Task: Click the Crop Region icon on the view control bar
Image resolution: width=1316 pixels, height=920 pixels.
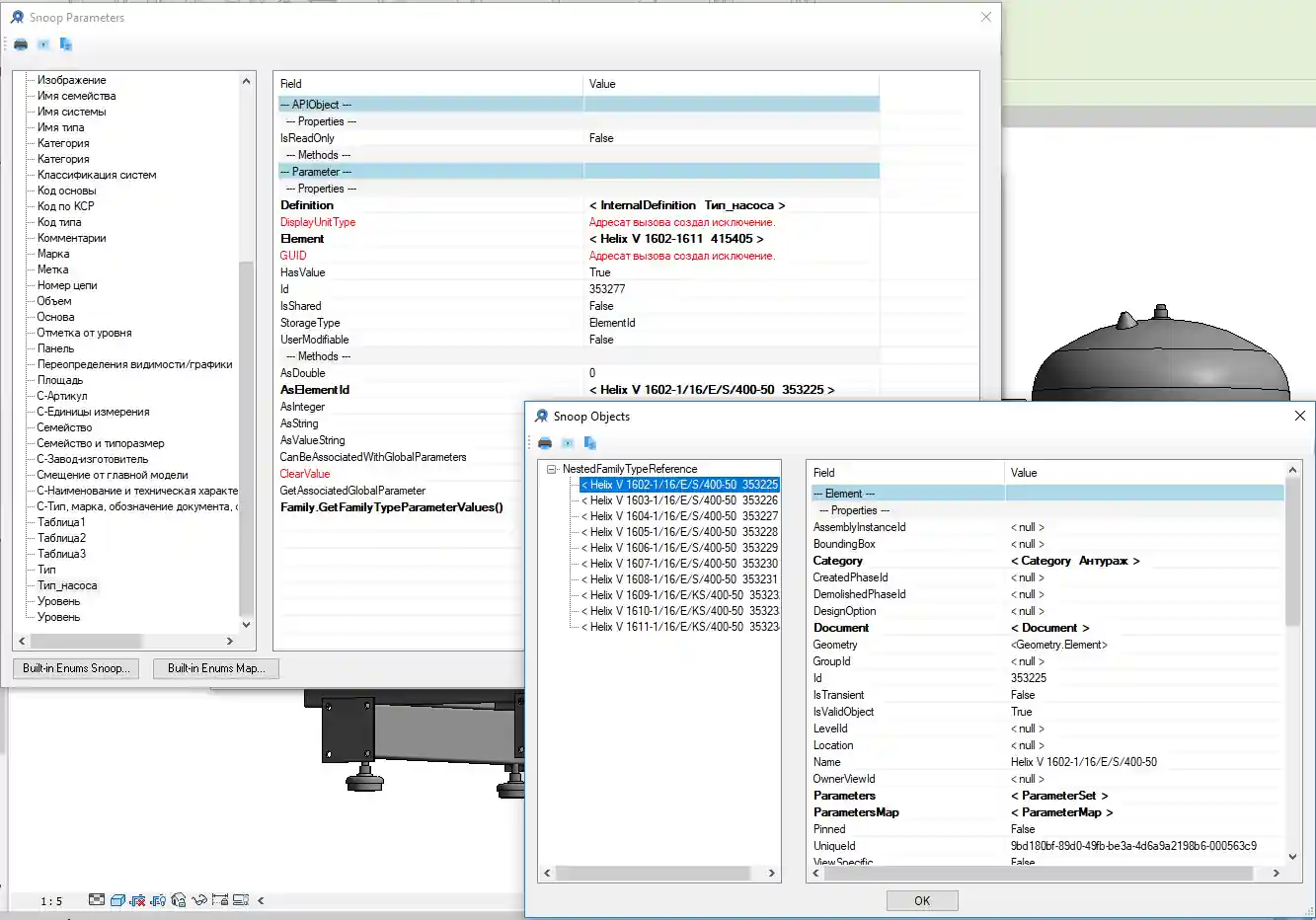Action: pyautogui.click(x=97, y=899)
